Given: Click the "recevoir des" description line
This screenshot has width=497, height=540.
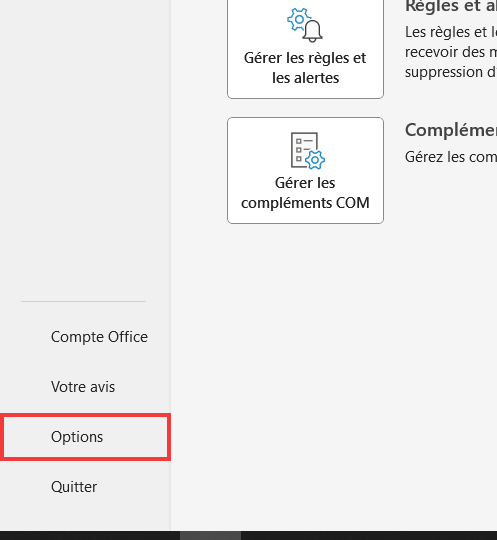Looking at the screenshot, I should (451, 52).
